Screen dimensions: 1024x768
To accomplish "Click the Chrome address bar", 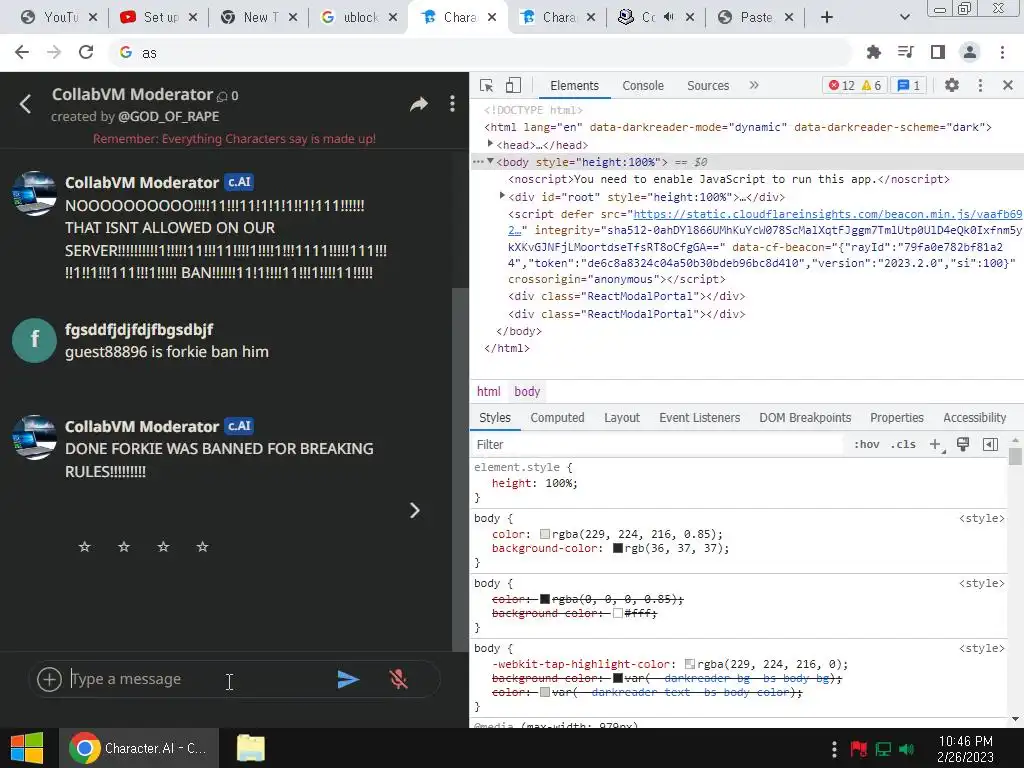I will tap(480, 53).
